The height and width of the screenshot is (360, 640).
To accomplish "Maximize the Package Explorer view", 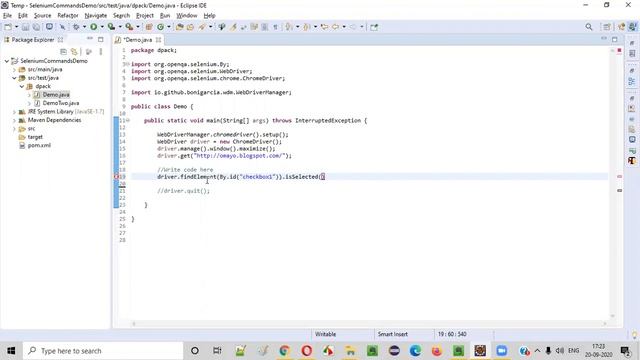I will click(x=101, y=40).
